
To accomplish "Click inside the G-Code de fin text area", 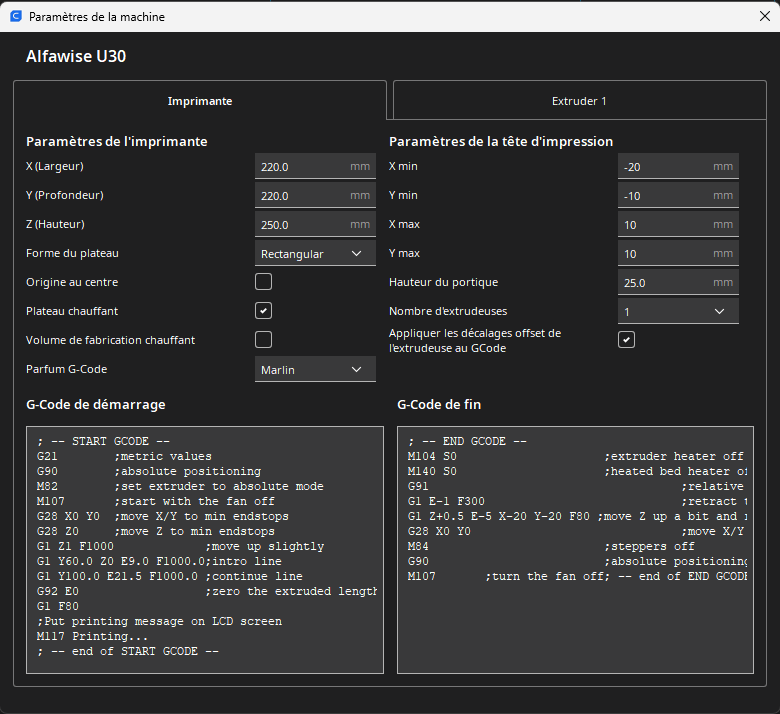I will 575,550.
